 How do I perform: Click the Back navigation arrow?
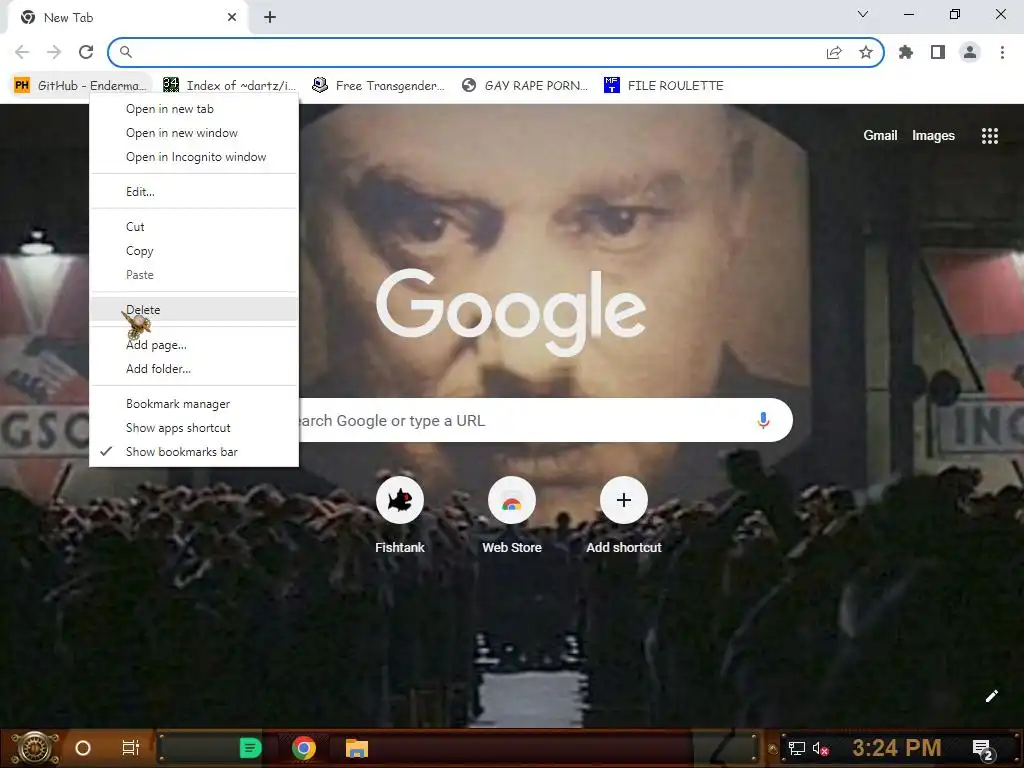[22, 52]
